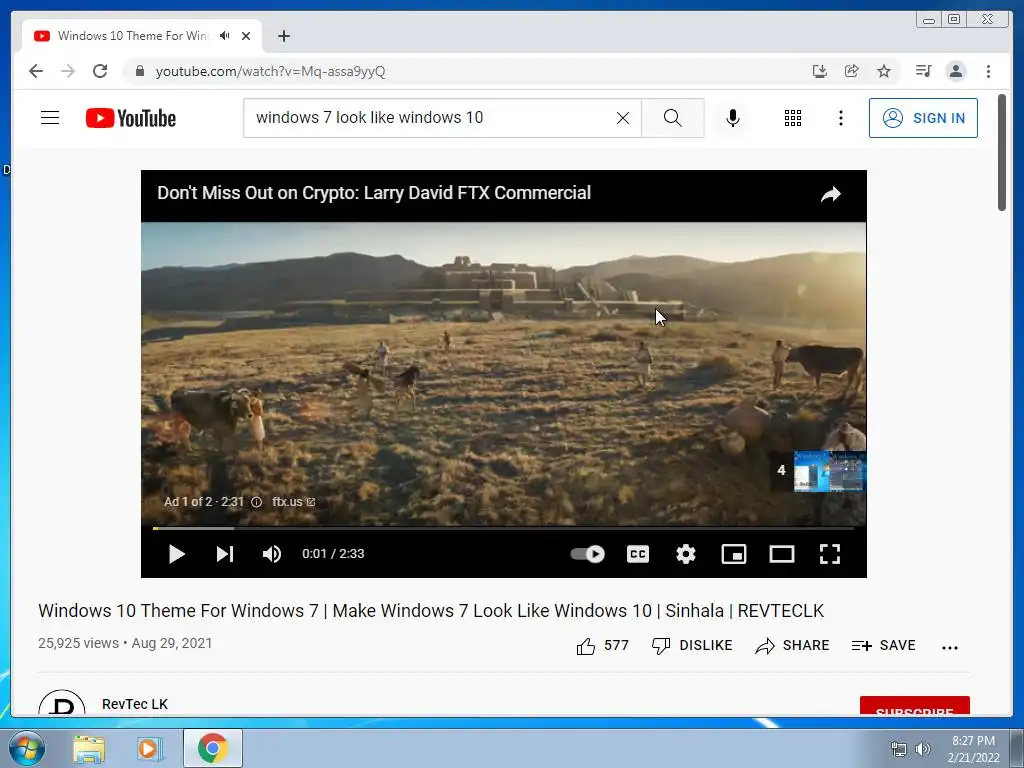Enable theater mode
Screen dimensions: 1024x768
click(x=782, y=554)
